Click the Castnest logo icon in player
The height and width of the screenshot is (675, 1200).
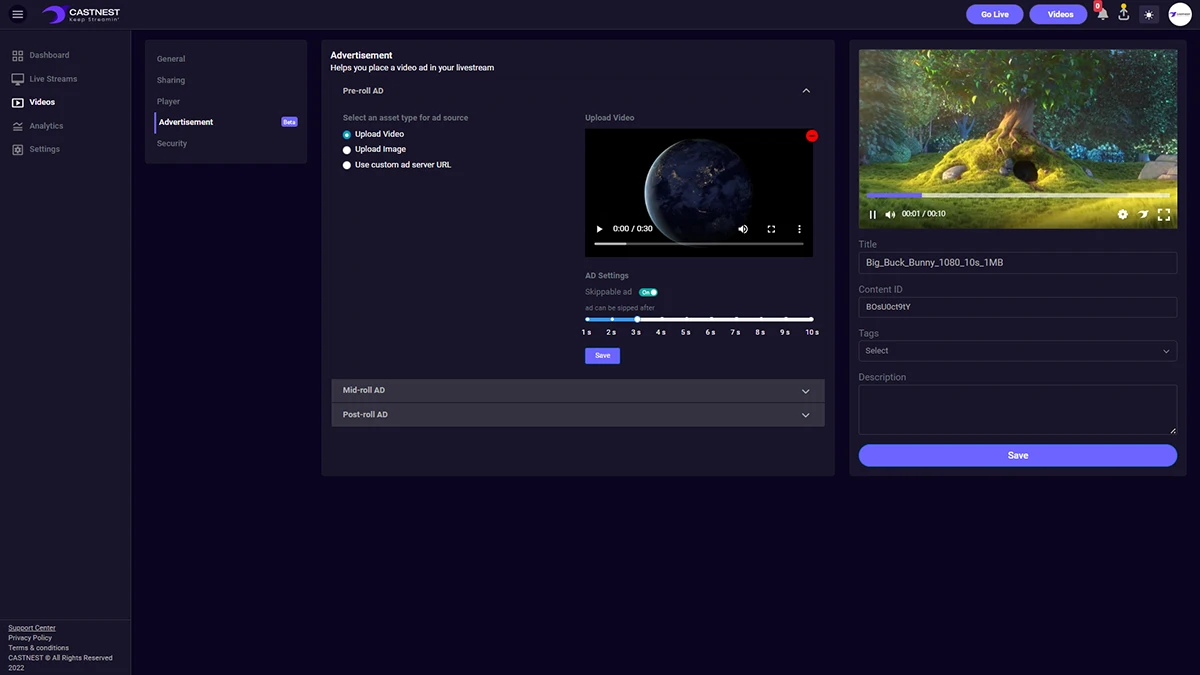(1143, 214)
